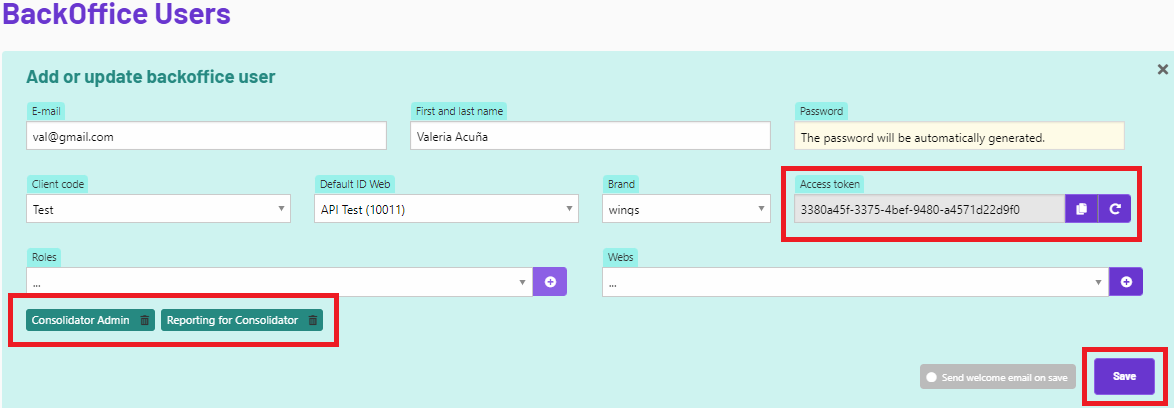Select the access token text field
This screenshot has width=1174, height=408.
[x=930, y=209]
